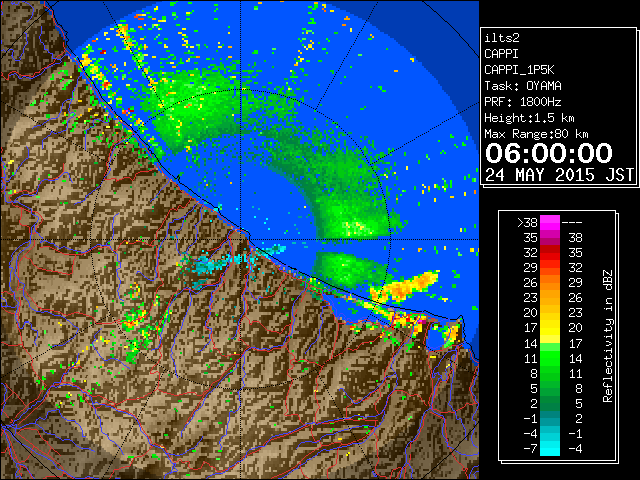Click the 'CAPPI_1P5K' product name text

[x=519, y=70]
